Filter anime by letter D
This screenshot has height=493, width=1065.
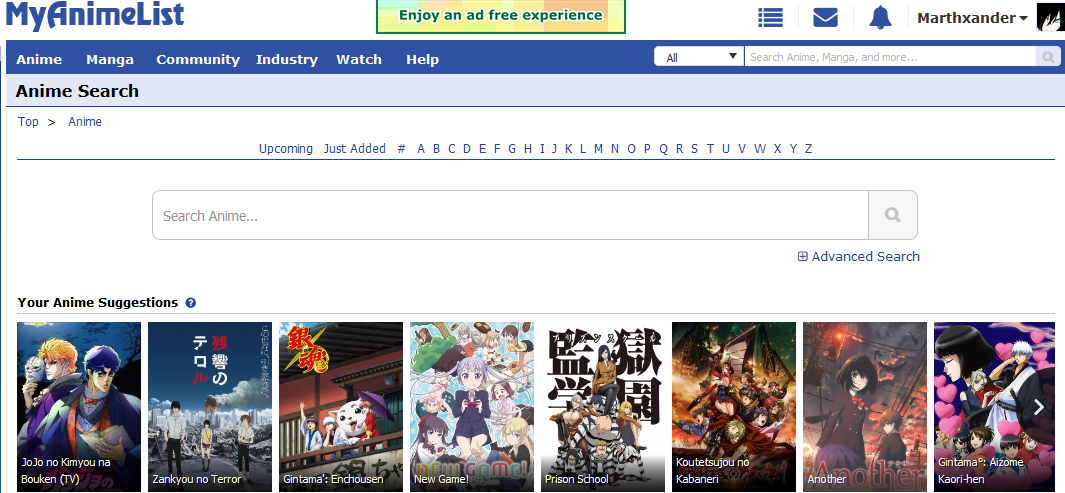pyautogui.click(x=467, y=149)
